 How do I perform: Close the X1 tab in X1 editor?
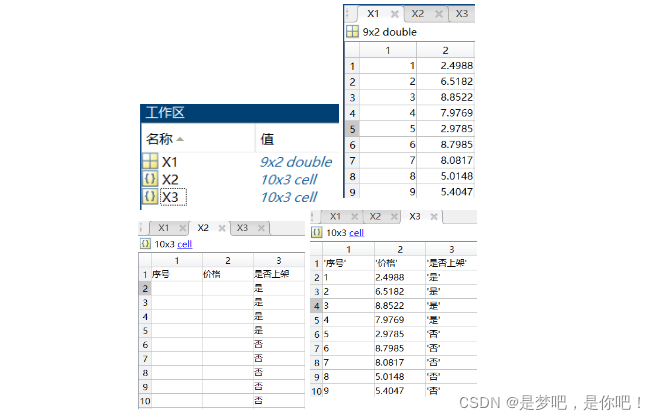coord(394,14)
